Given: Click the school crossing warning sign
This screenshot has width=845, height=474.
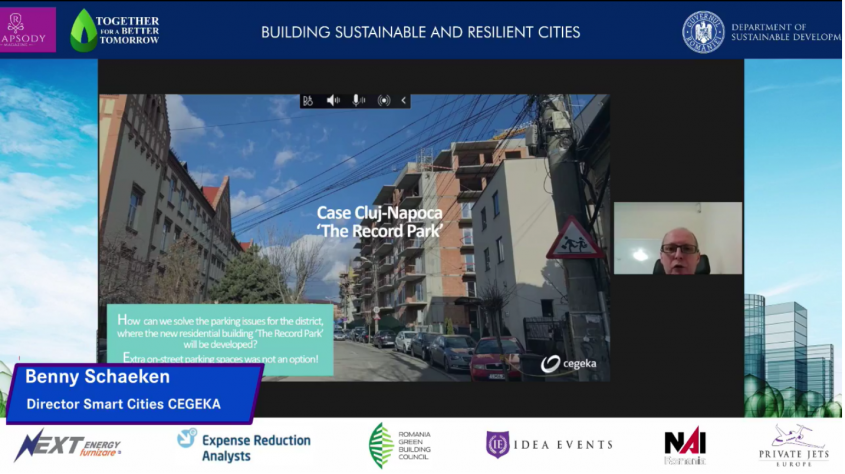Looking at the screenshot, I should (574, 239).
